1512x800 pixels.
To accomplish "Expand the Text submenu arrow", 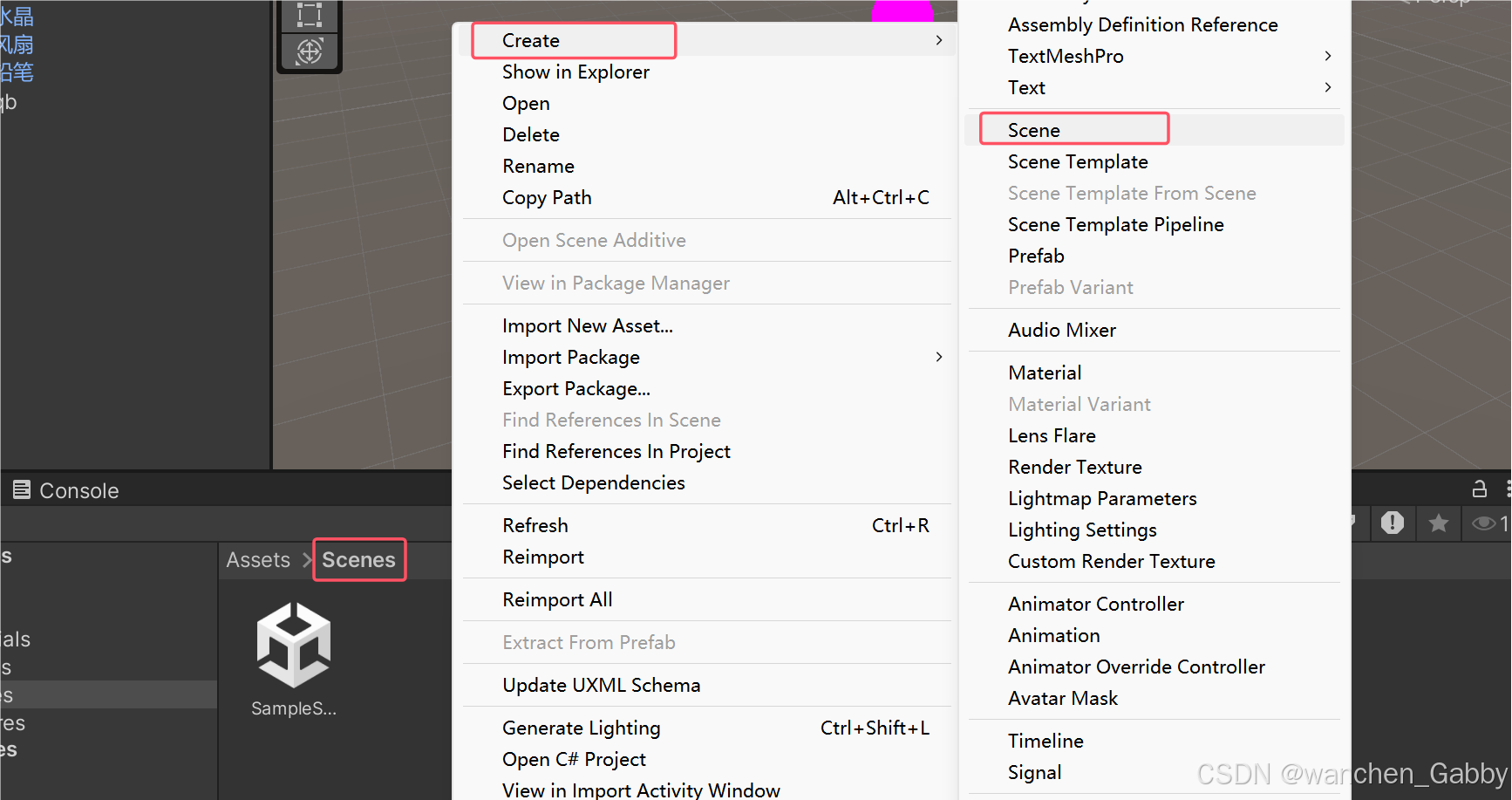I will [1327, 87].
